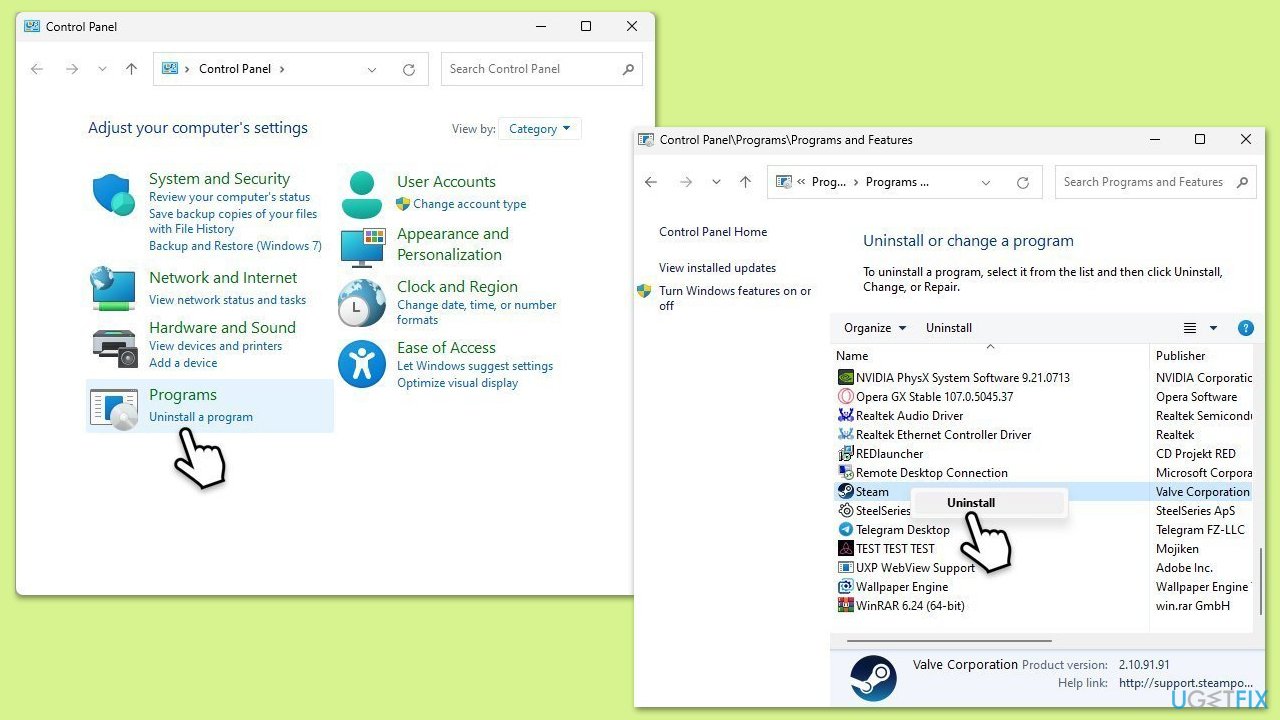Screen dimensions: 1280x720
Task: Refresh the Control Panel window address bar
Action: (x=408, y=69)
